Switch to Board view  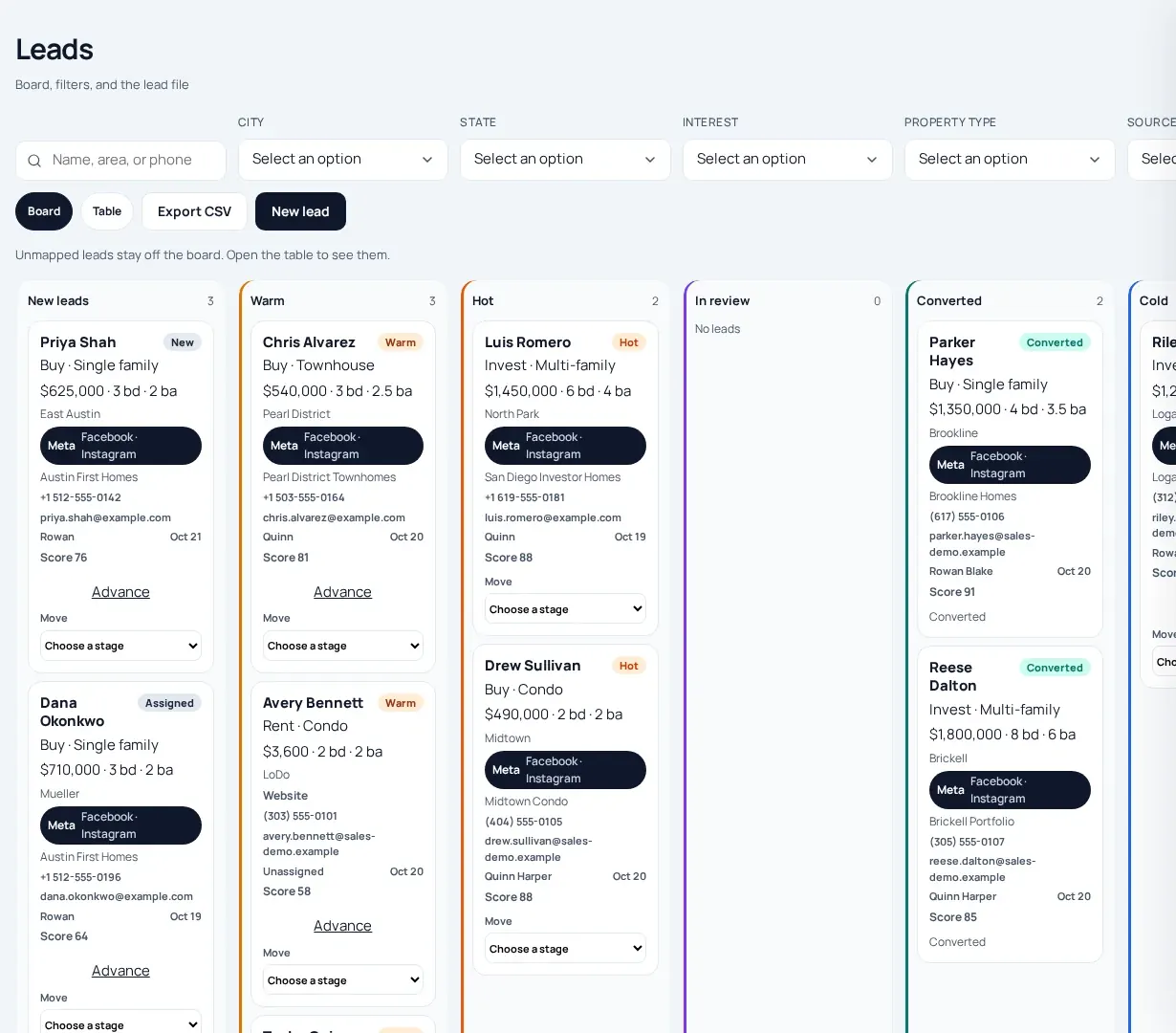[44, 211]
